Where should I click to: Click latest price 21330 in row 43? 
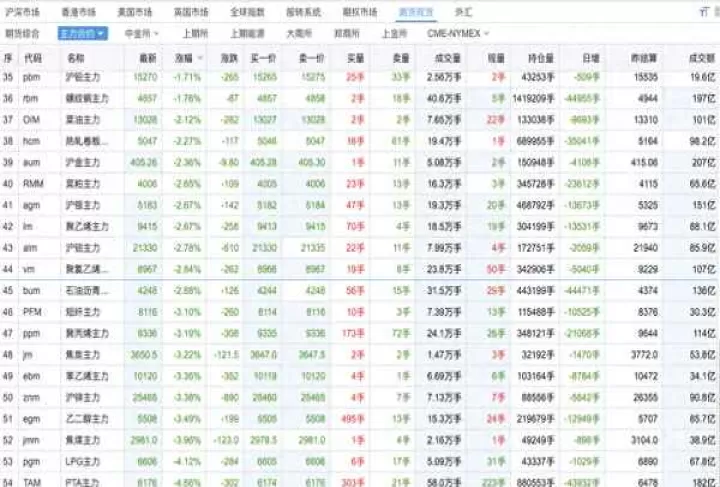click(x=145, y=248)
